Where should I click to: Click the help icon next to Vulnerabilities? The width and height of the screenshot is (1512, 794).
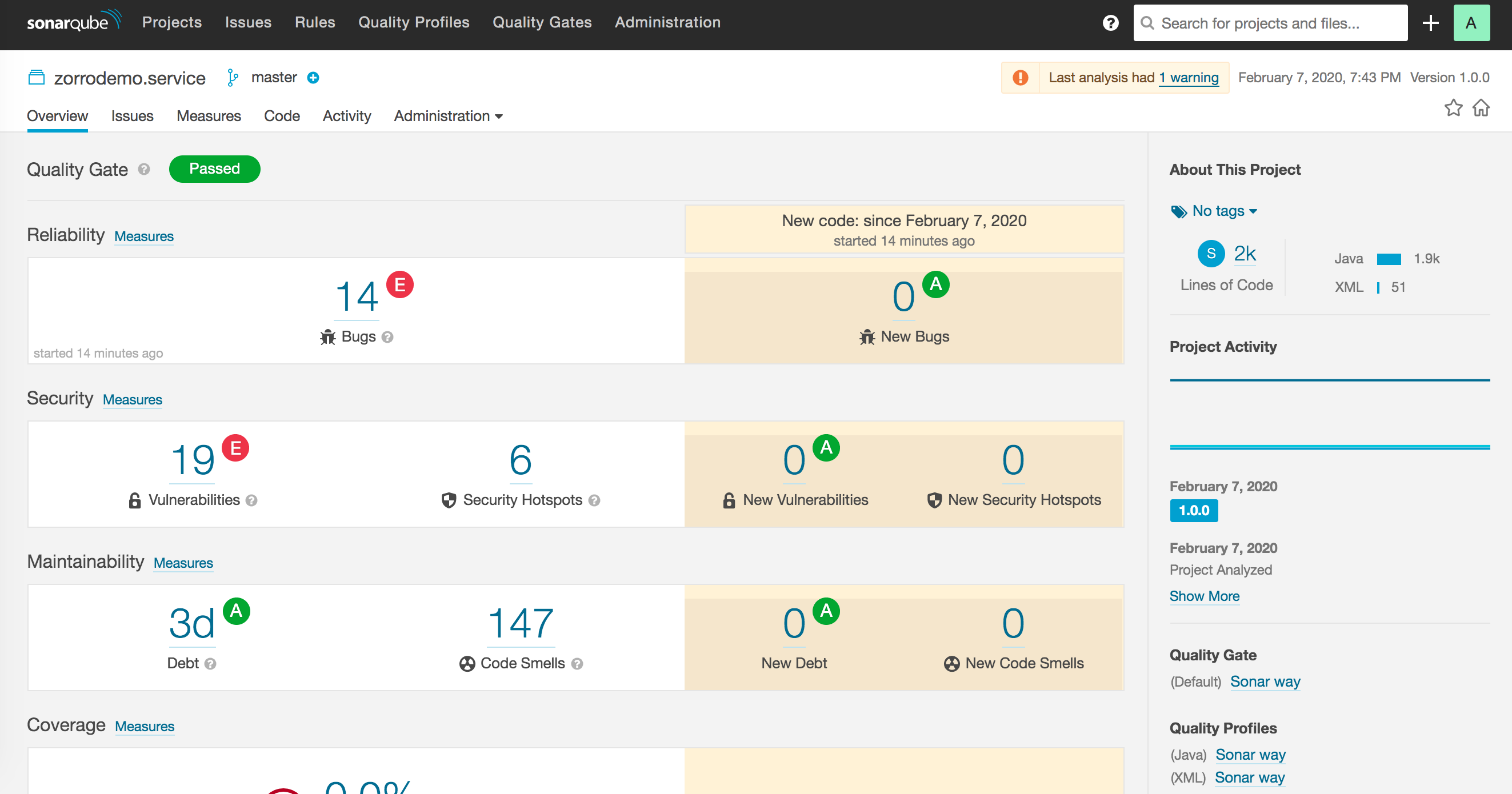251,500
